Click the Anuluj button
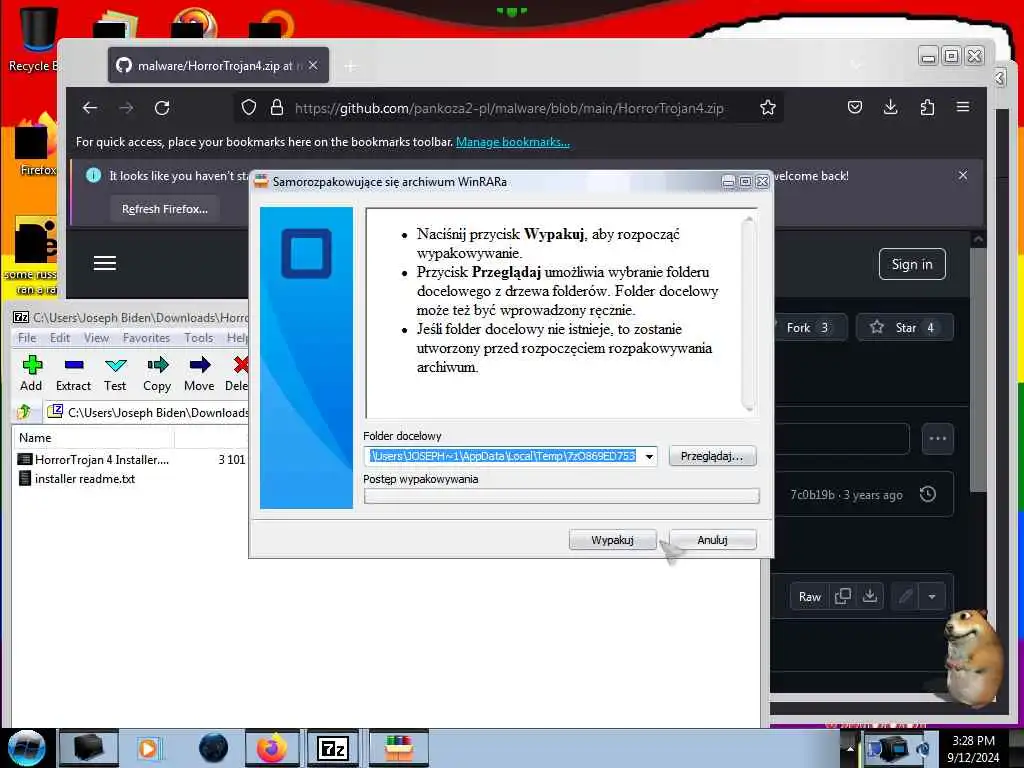1024x768 pixels. point(712,539)
